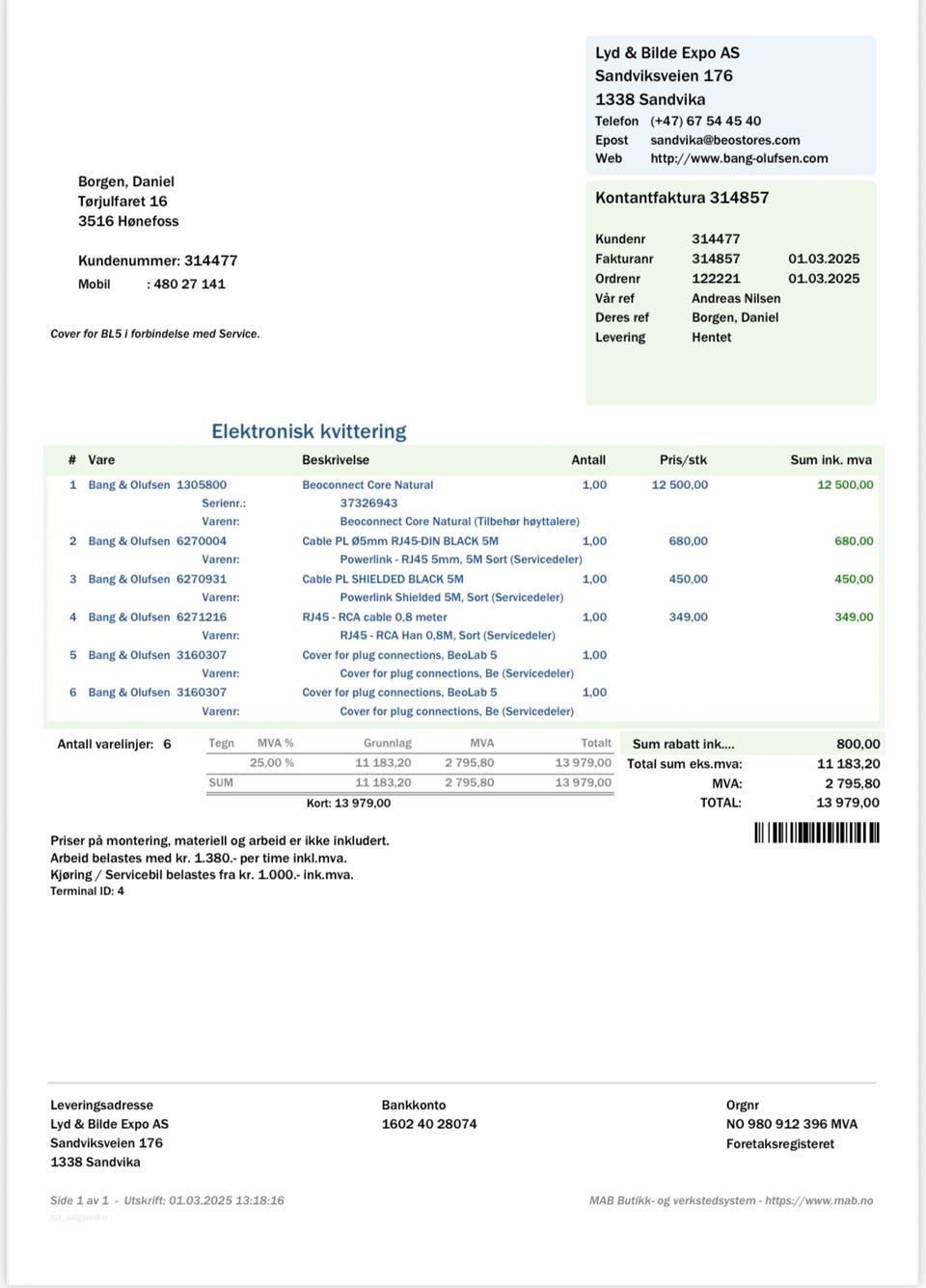Screen dimensions: 926x1288
Task: Click the Leveringsadresse heading
Action: pos(101,1106)
